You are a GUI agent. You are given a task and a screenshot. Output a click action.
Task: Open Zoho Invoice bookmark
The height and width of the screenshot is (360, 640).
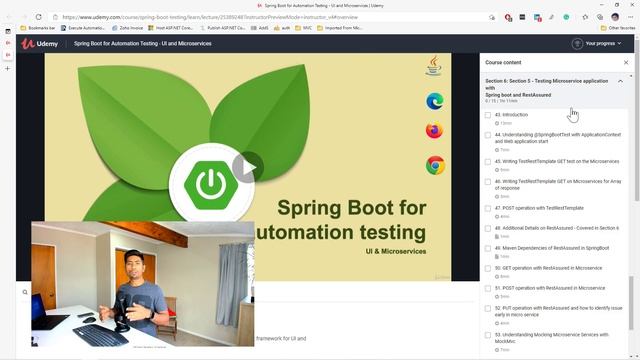click(127, 28)
